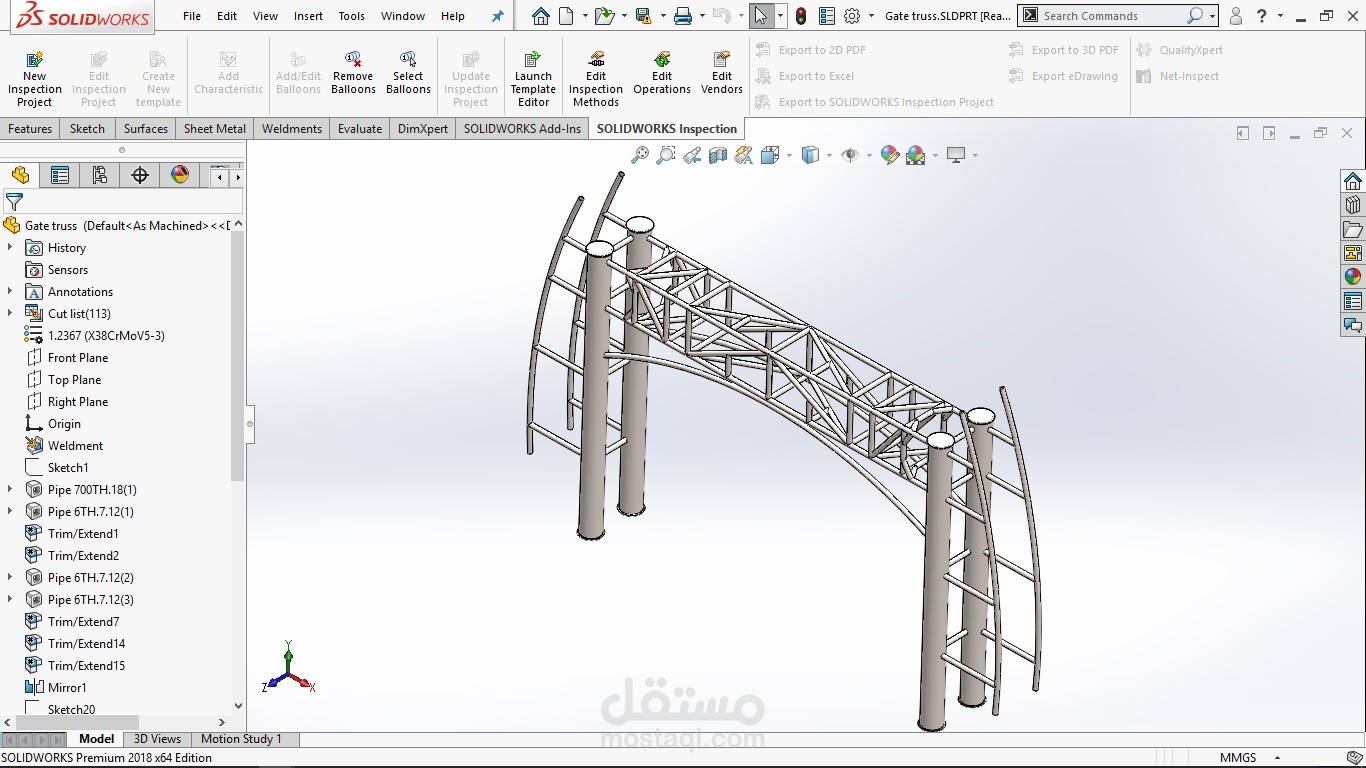
Task: Click Previous View icon
Action: point(692,155)
